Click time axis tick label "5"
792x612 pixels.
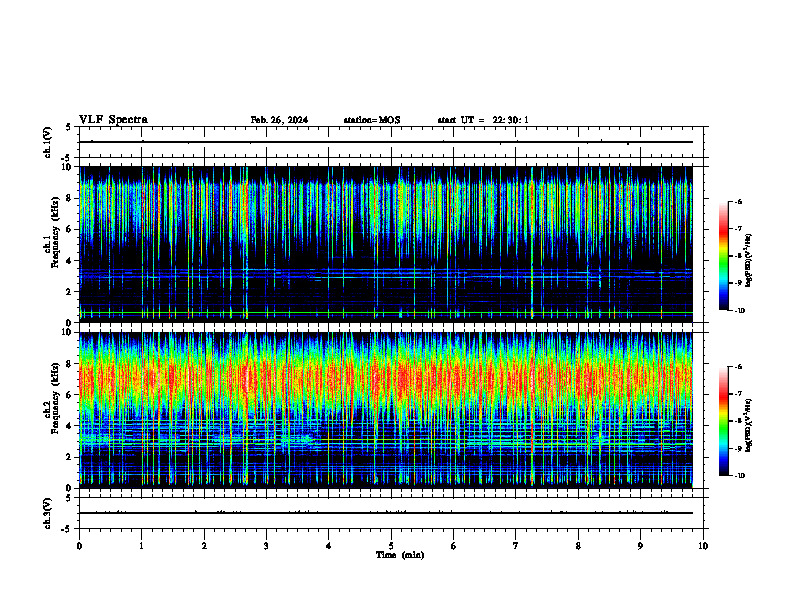(x=391, y=546)
